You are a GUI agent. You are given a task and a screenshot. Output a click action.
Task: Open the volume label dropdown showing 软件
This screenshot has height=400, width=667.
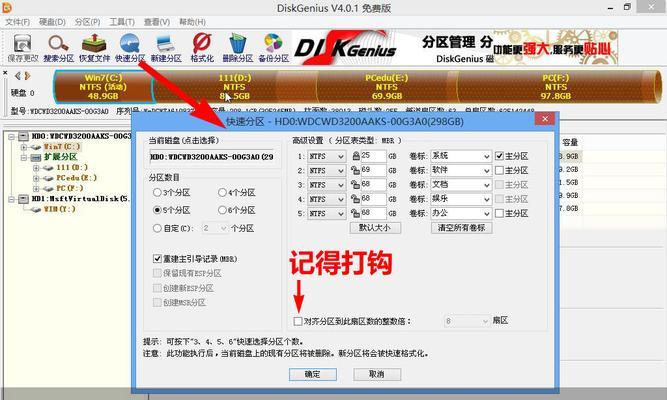point(461,171)
